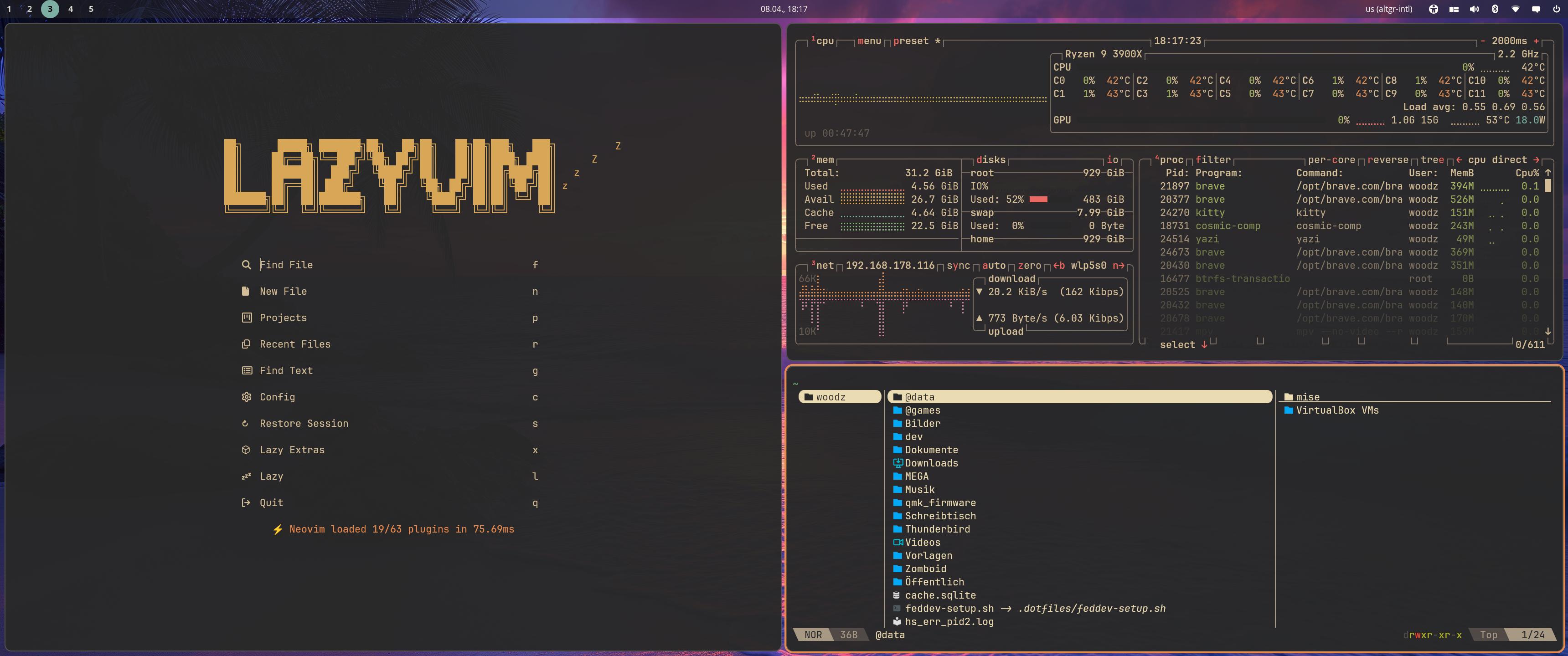This screenshot has height=656, width=1568.
Task: Open the Bluetooth applet in the top panel
Action: point(1494,9)
